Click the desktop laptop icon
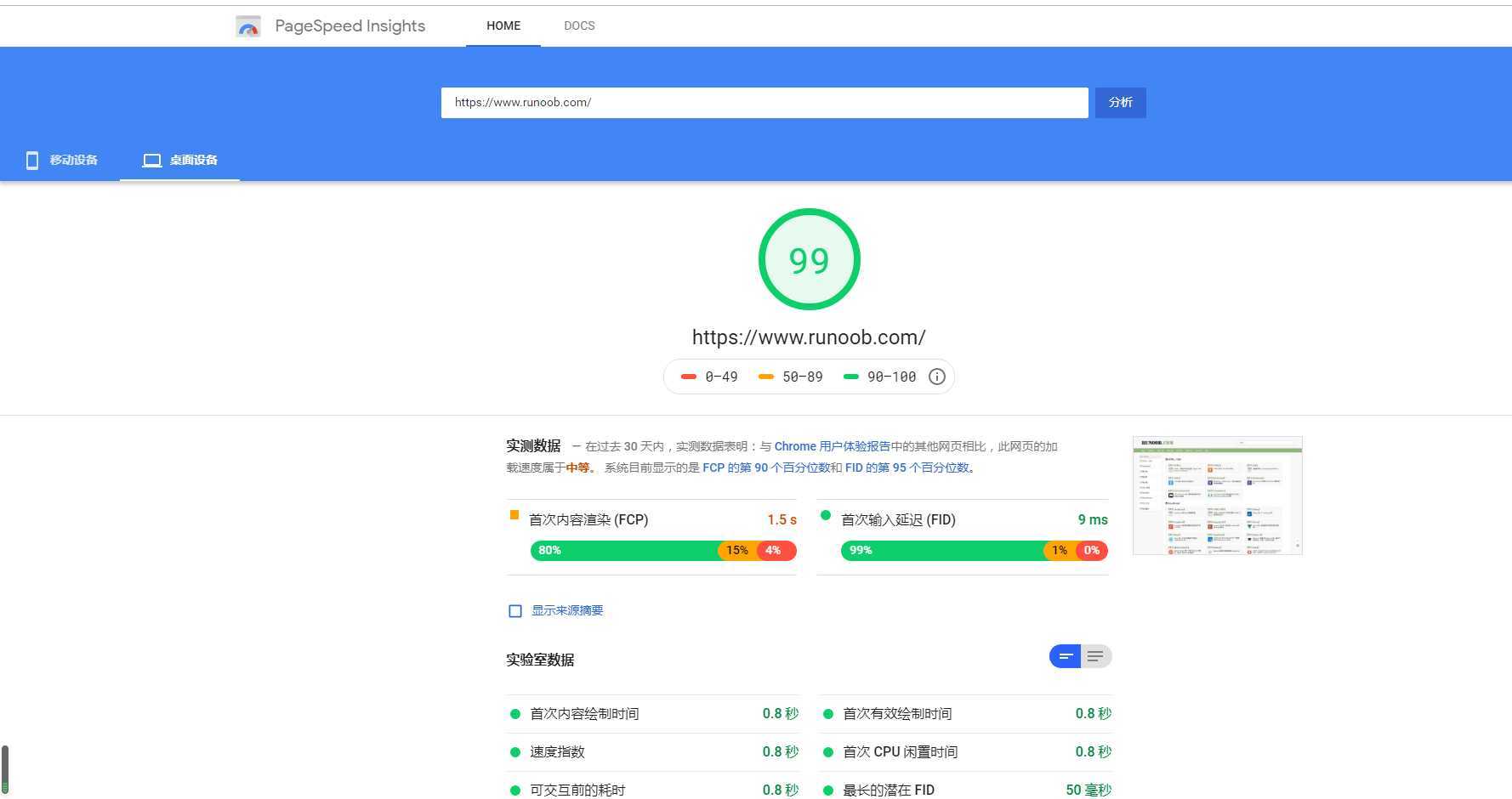1512x799 pixels. click(x=152, y=161)
